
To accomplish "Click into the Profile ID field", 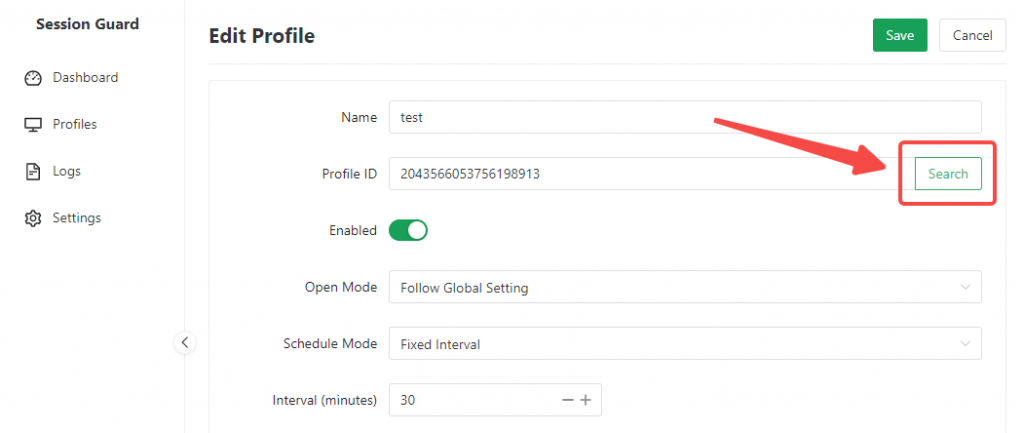I will 640,174.
